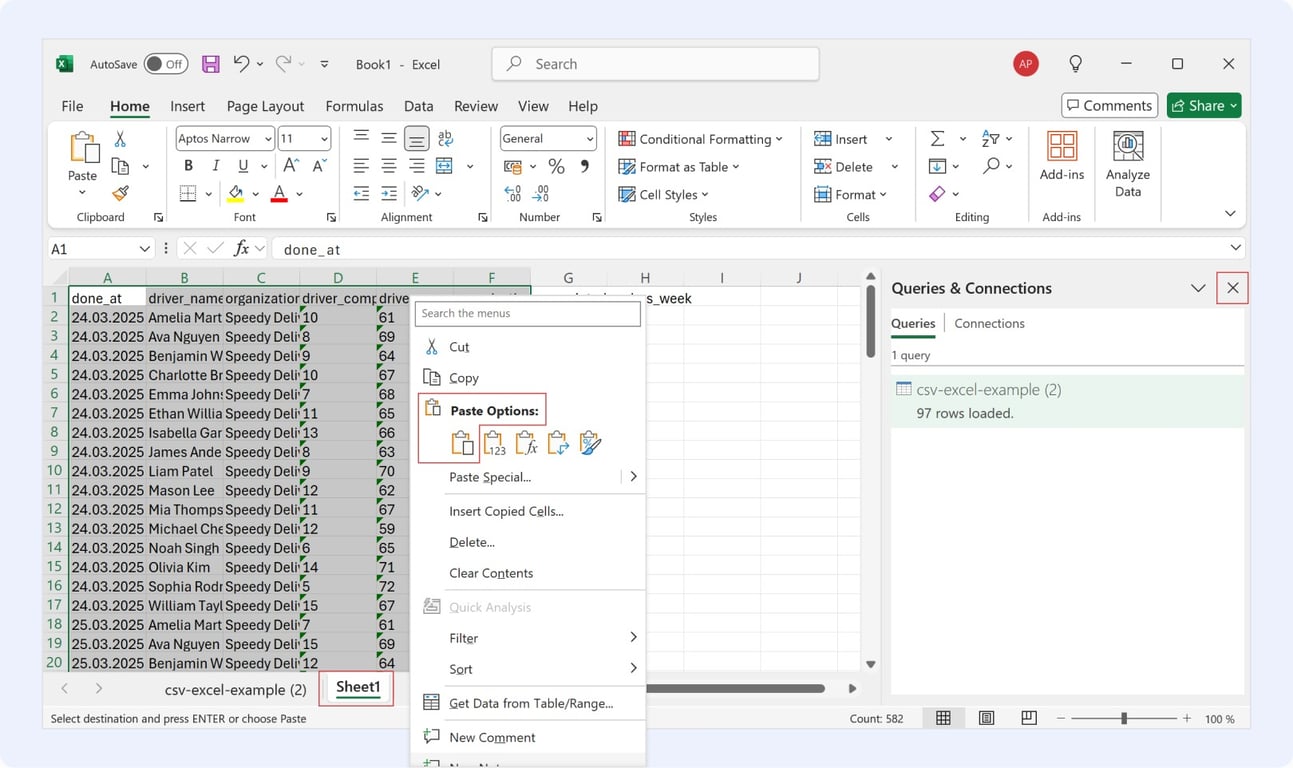Toggle Wrap Text icon
This screenshot has width=1293, height=768.
(x=445, y=138)
